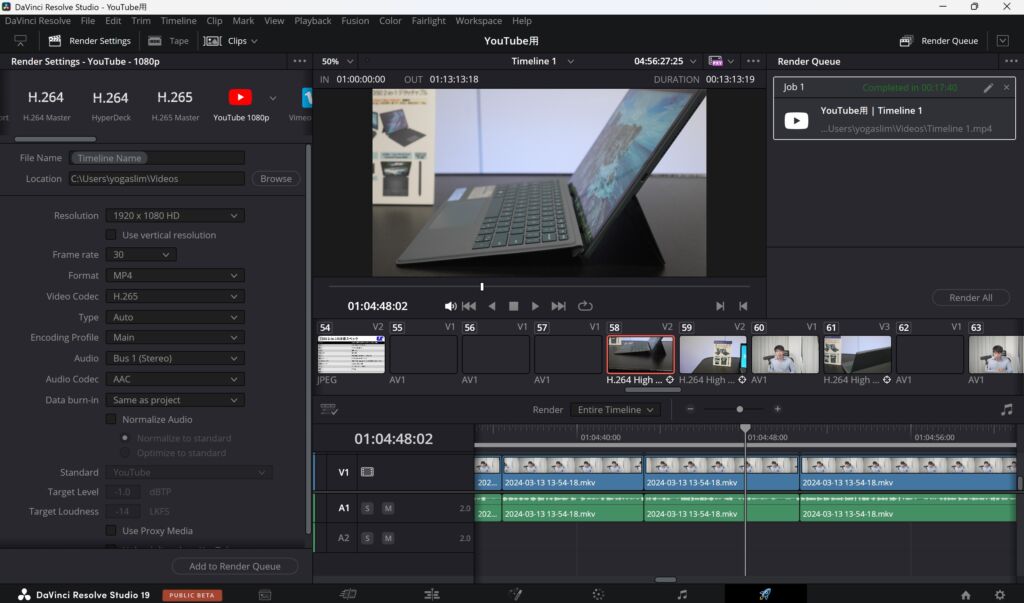The height and width of the screenshot is (603, 1024).
Task: Select the YouTube 1080p preset icon
Action: (240, 97)
